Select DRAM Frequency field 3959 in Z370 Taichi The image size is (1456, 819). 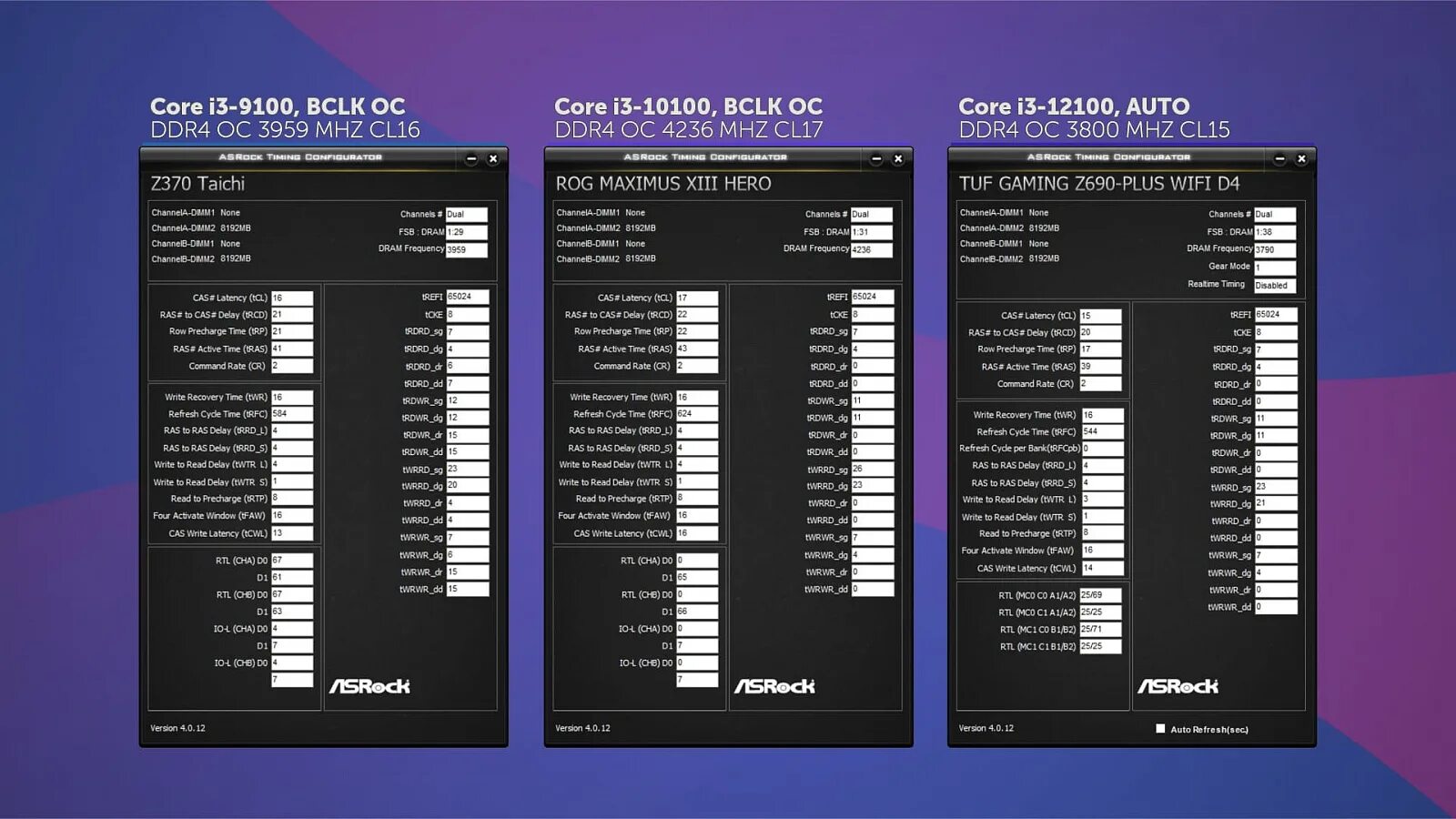pyautogui.click(x=467, y=249)
